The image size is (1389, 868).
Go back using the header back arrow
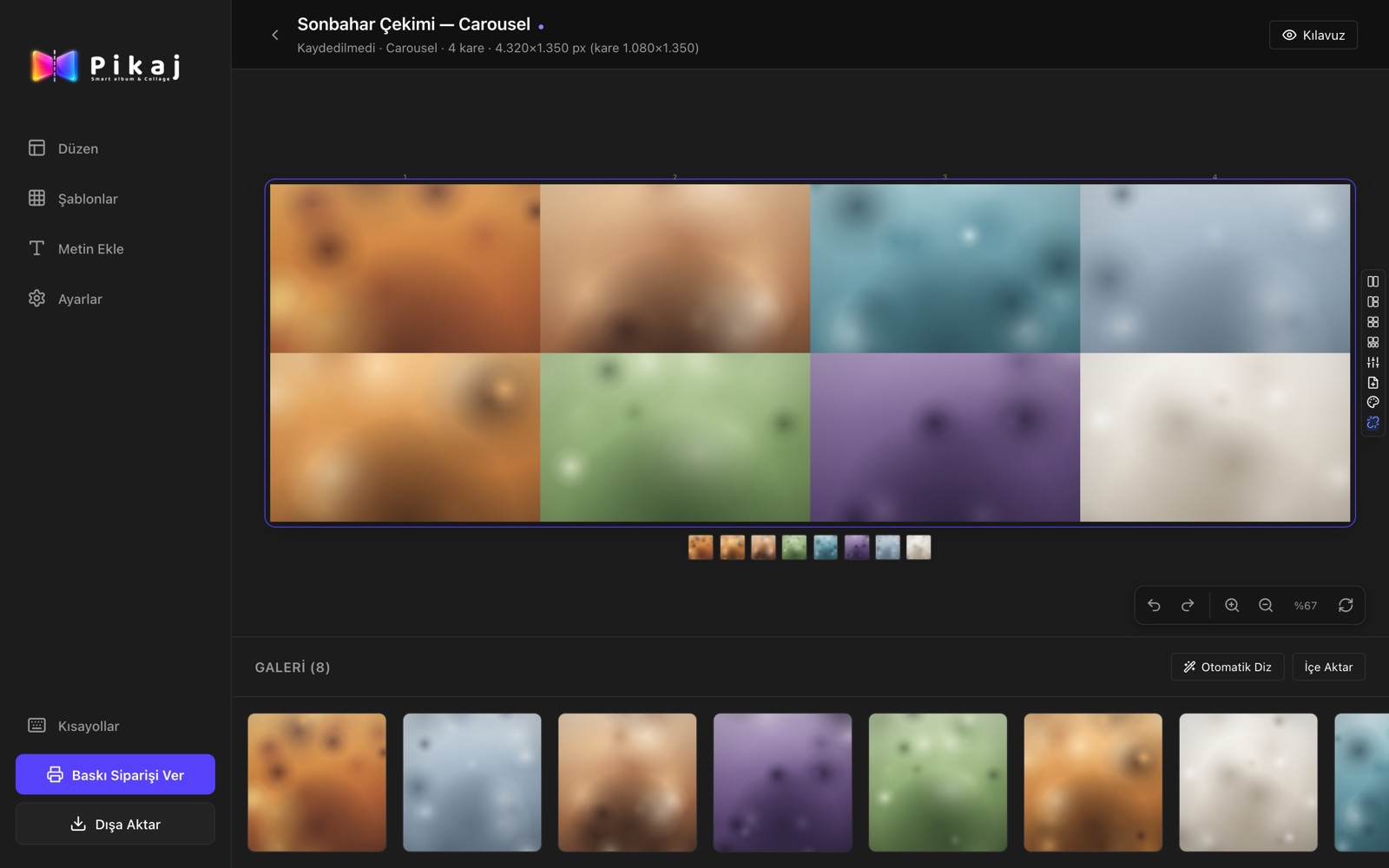(275, 35)
